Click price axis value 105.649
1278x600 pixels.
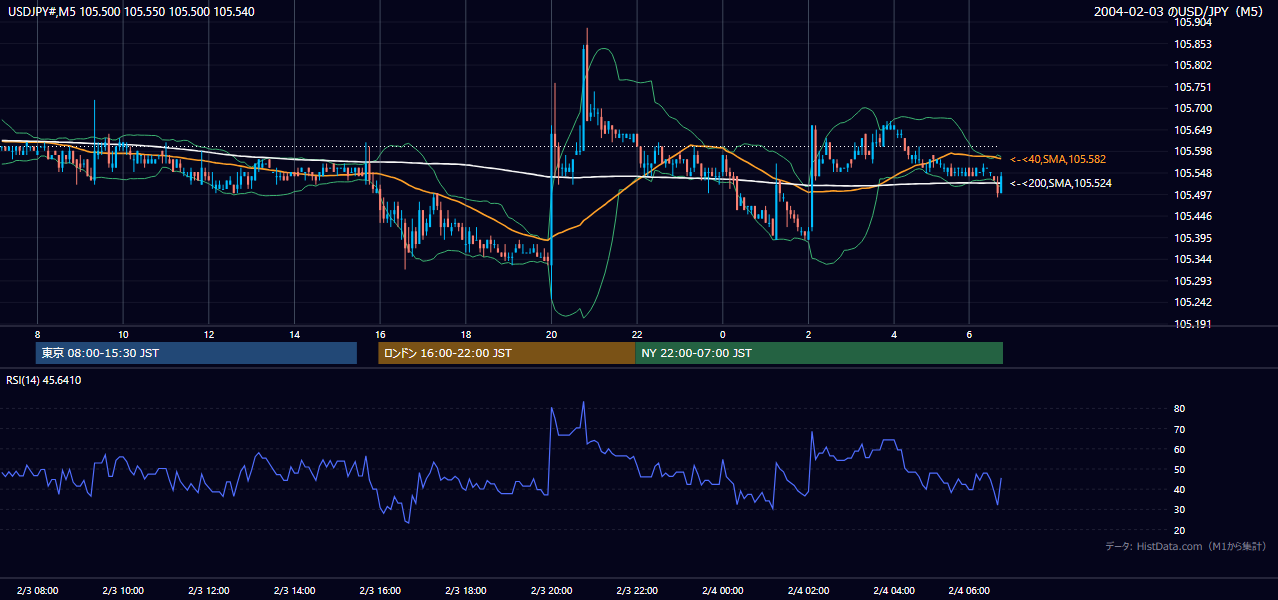pos(1192,130)
